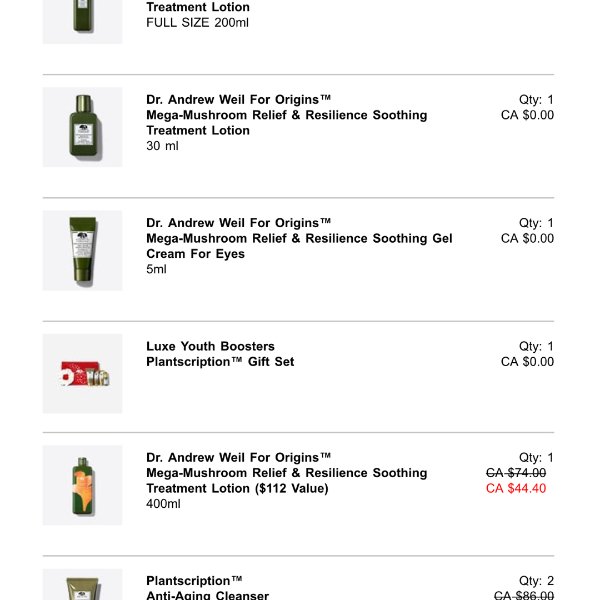Open the Gel Cream For Eyes tube thumbnail
The height and width of the screenshot is (600, 600).
pyautogui.click(x=82, y=250)
